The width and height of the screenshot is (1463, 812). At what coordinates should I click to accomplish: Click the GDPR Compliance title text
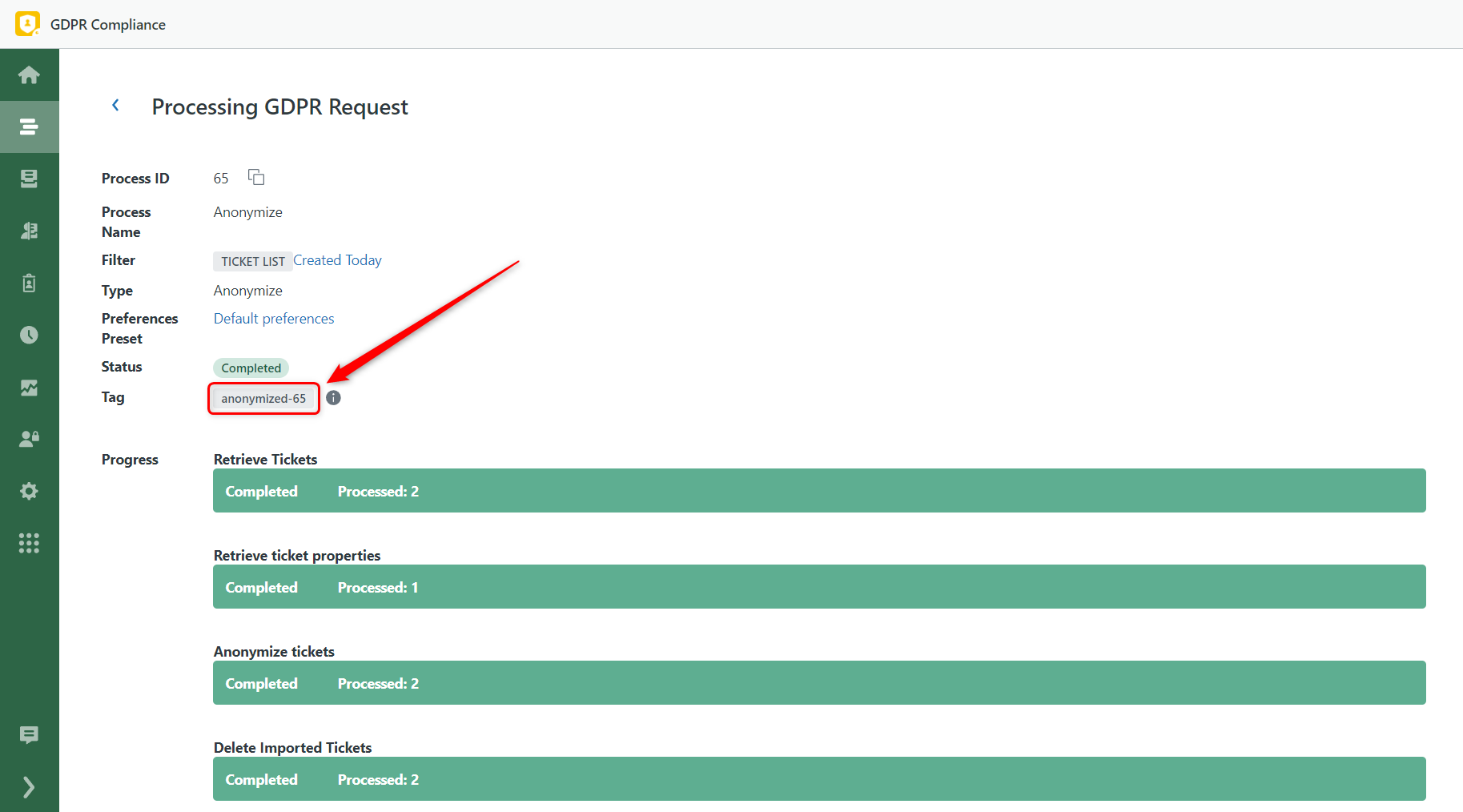click(108, 25)
